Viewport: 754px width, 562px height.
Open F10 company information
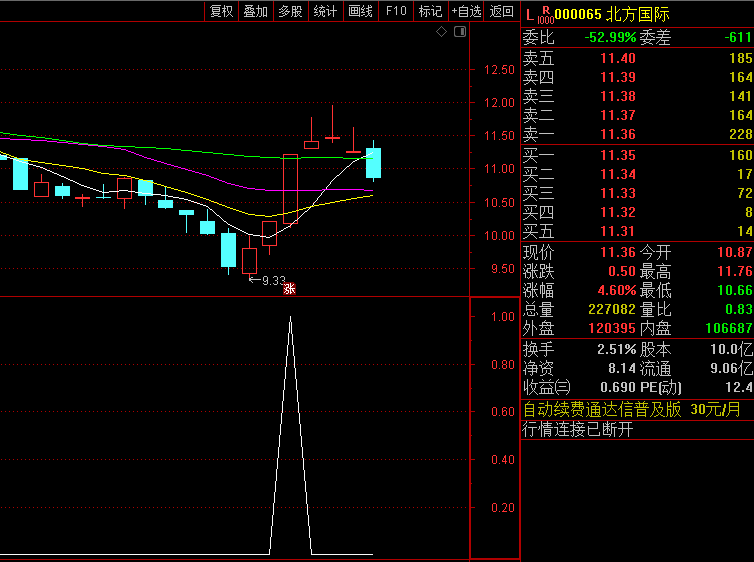[396, 11]
